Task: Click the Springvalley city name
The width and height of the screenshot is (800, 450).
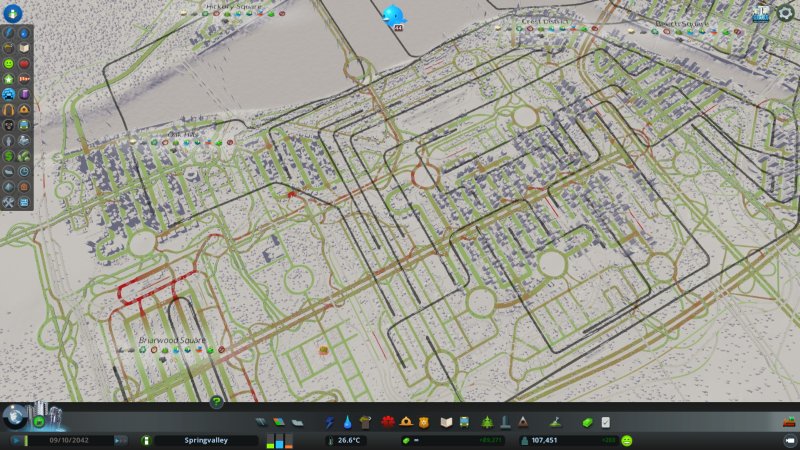Action: [206, 440]
